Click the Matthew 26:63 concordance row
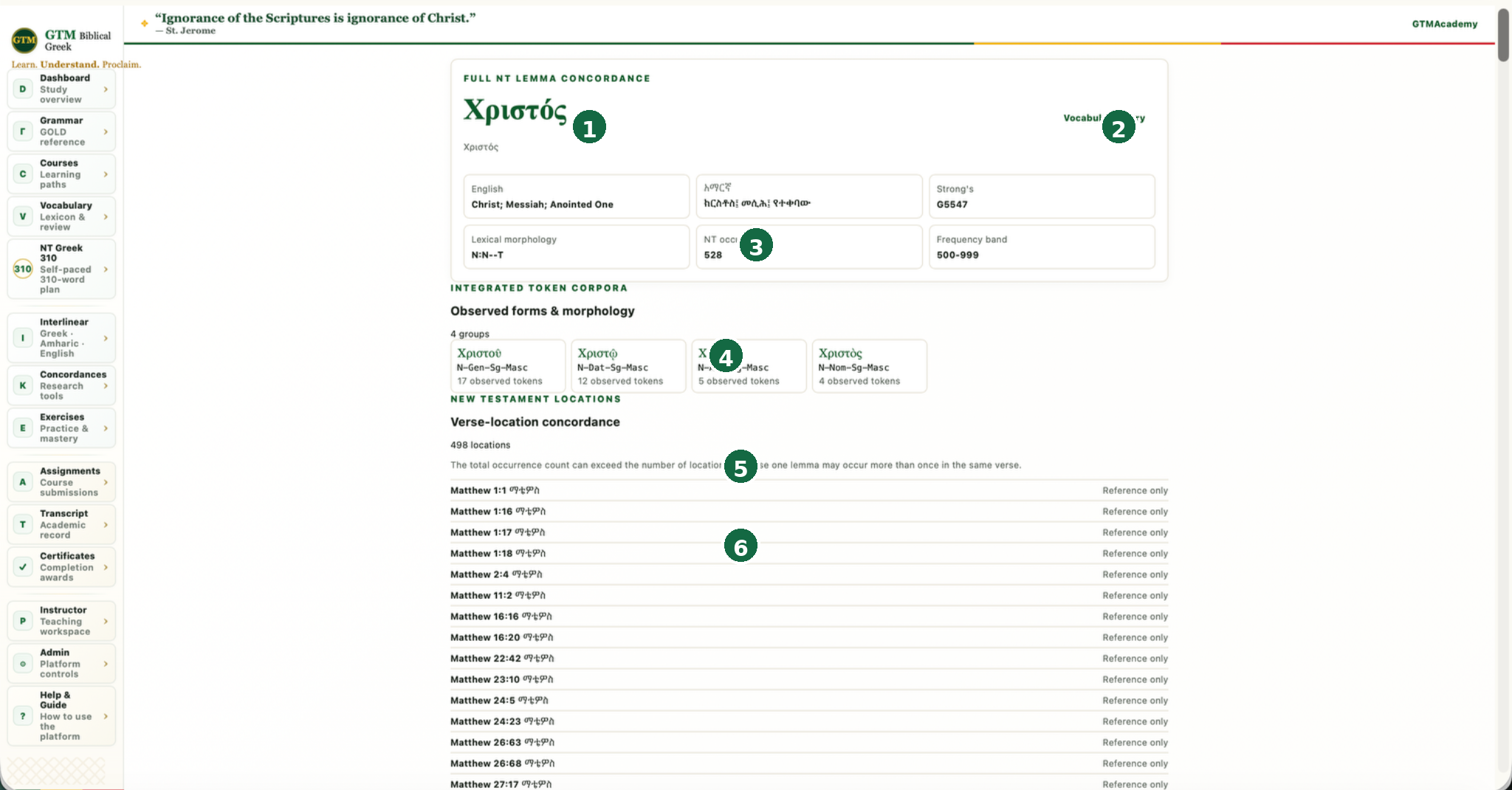The width and height of the screenshot is (1512, 790). [809, 743]
